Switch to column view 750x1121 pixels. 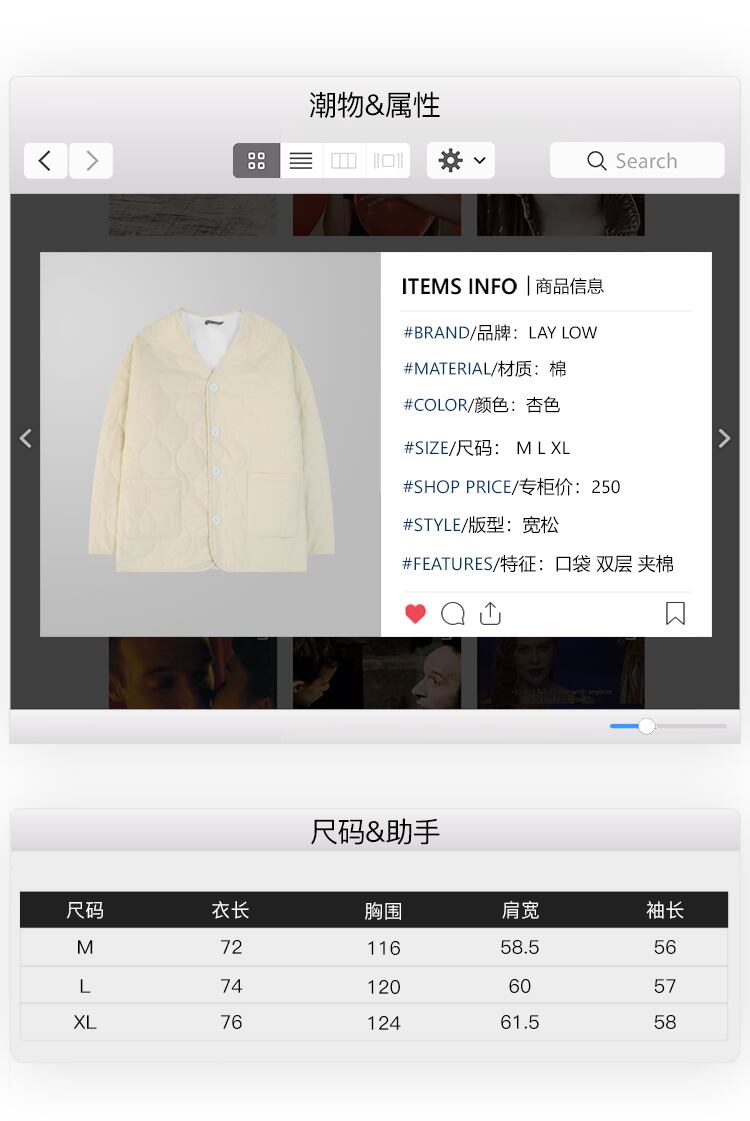[x=344, y=160]
